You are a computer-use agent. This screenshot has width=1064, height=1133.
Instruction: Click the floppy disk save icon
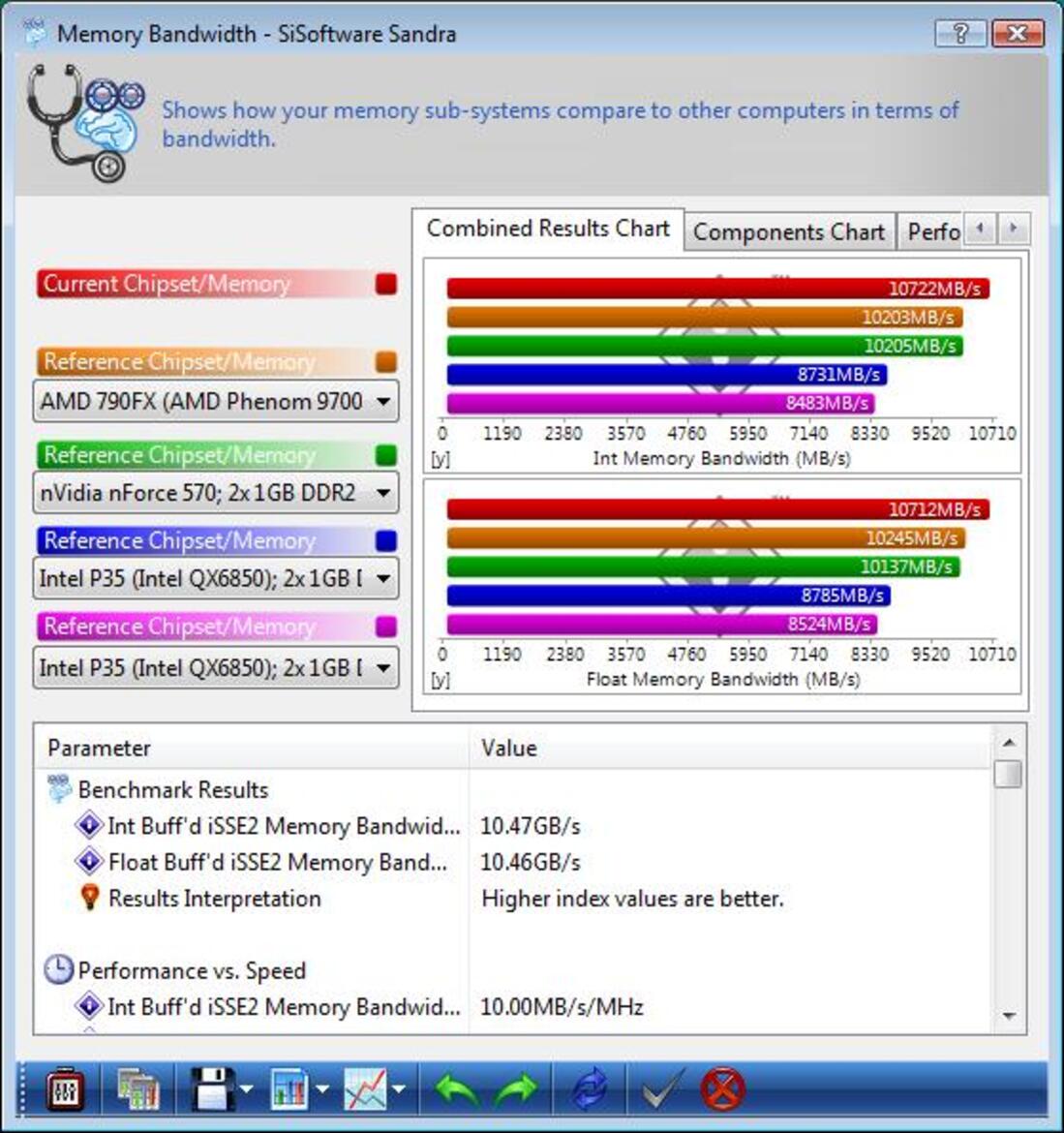[x=213, y=1088]
